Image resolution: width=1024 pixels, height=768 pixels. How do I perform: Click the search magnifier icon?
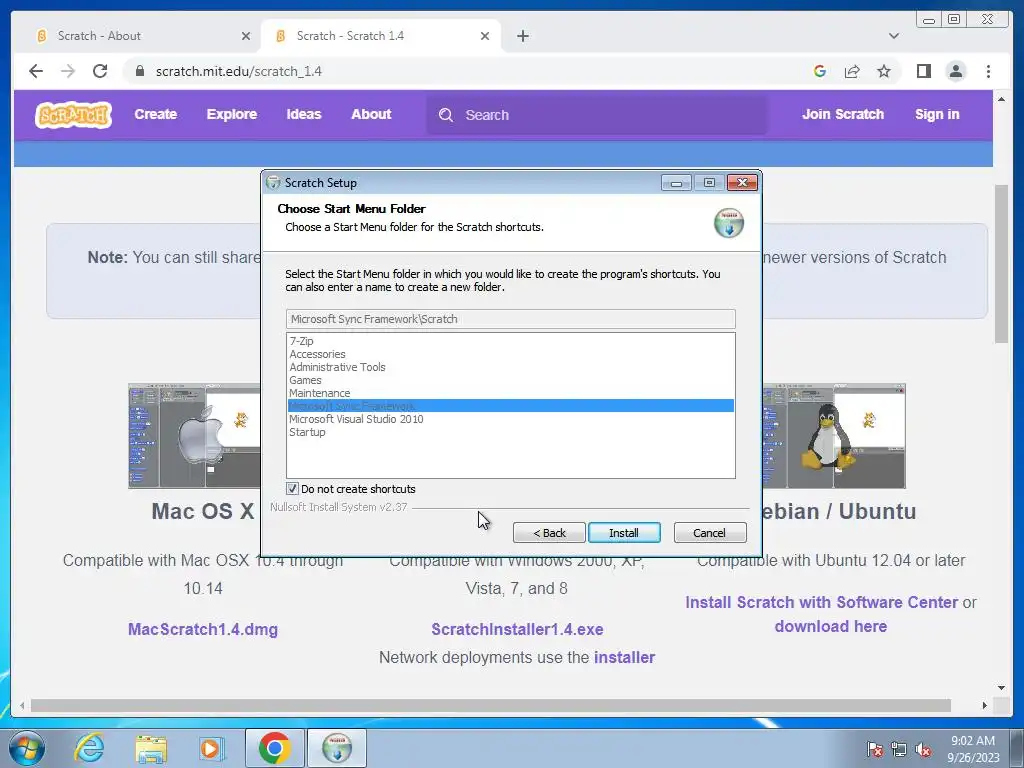(446, 115)
